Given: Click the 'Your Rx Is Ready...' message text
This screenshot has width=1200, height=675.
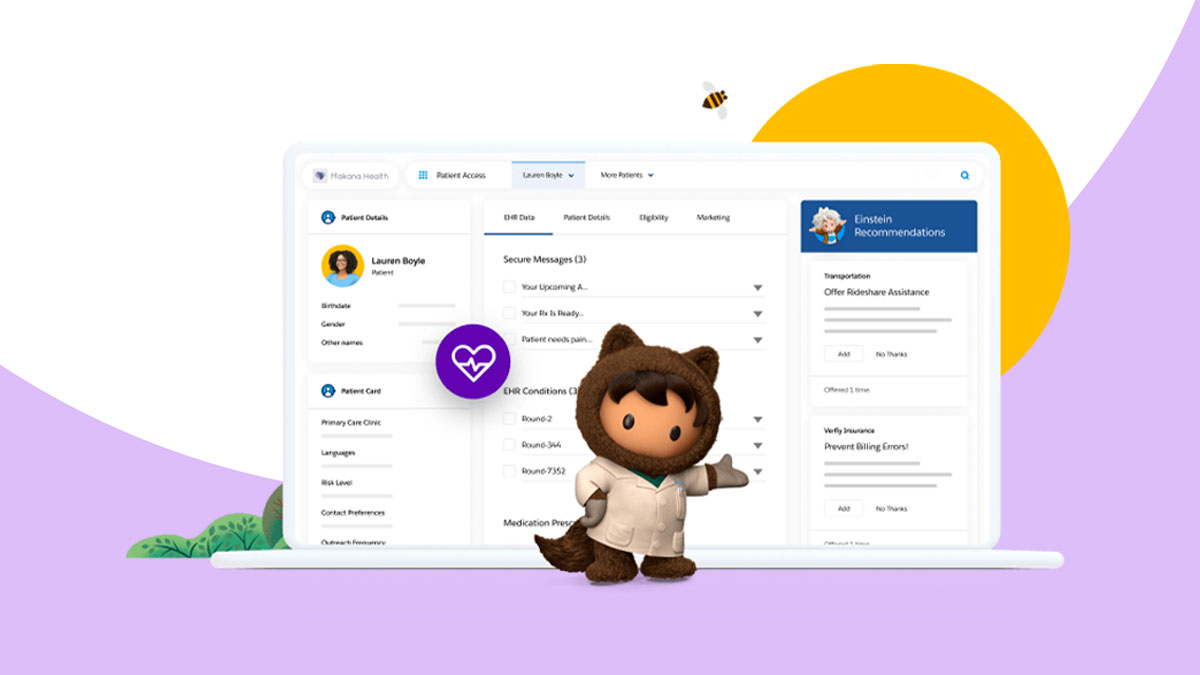Looking at the screenshot, I should (x=554, y=313).
